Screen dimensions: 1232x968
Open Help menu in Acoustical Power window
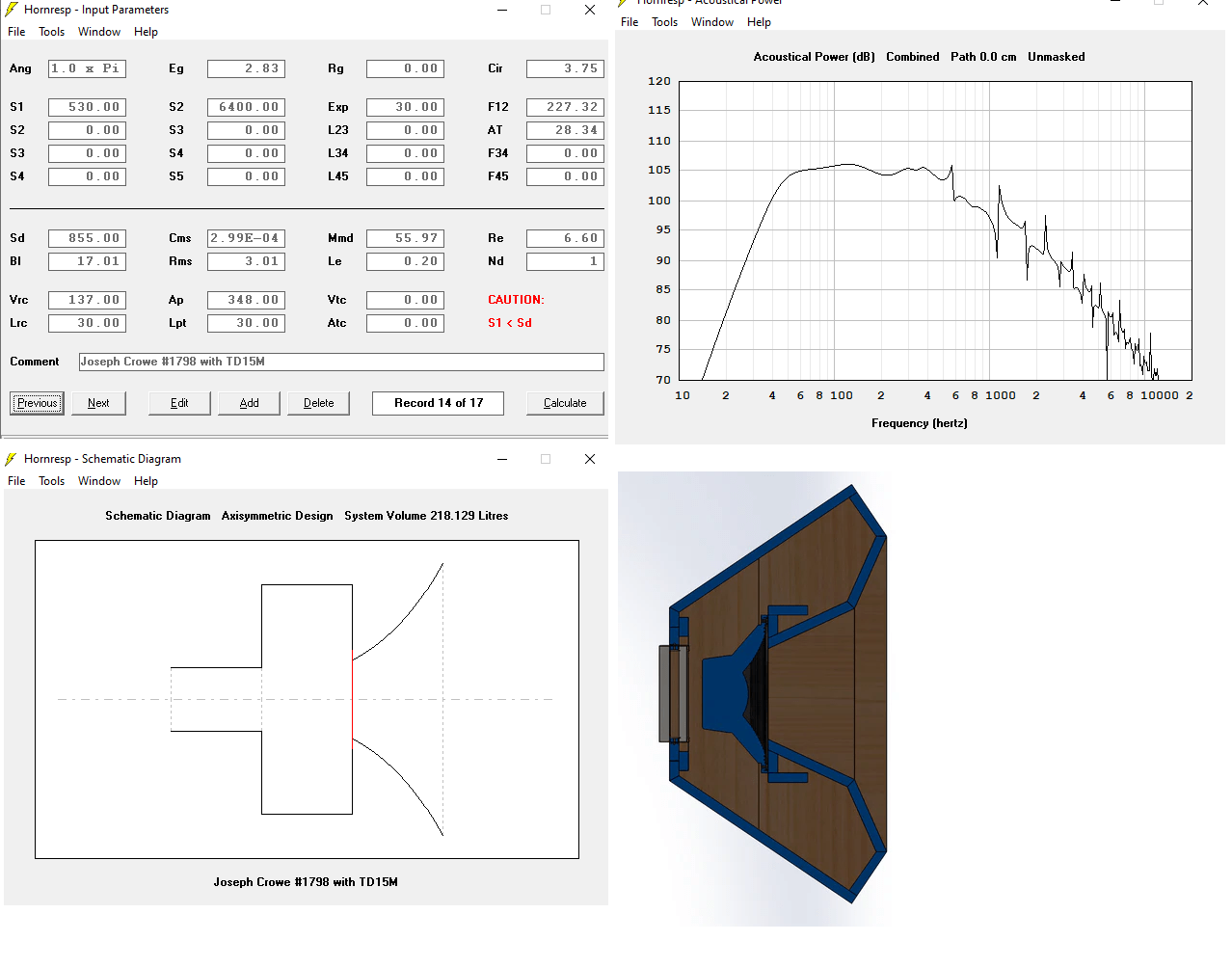[759, 22]
